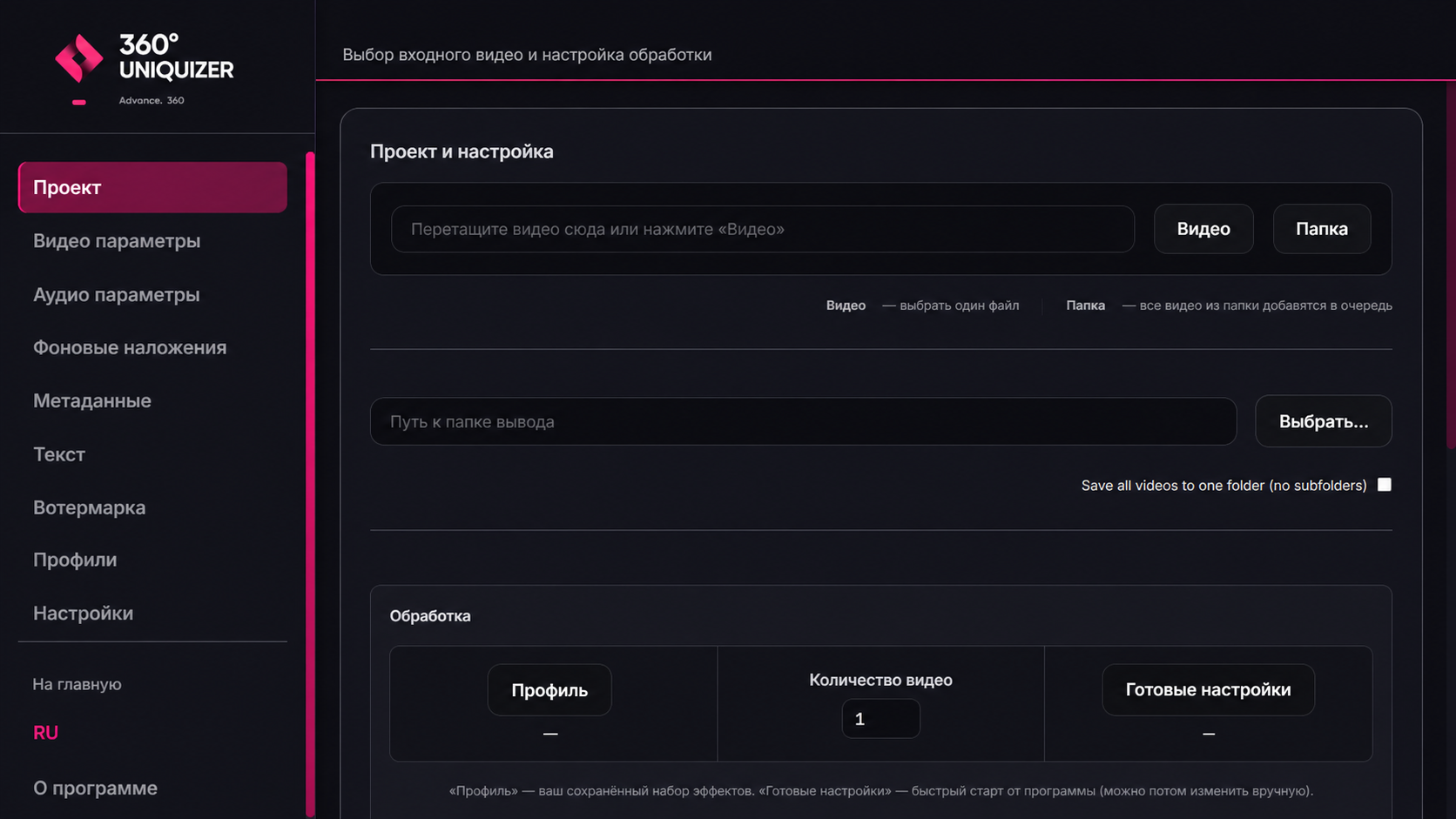The height and width of the screenshot is (819, 1456).
Task: Click the video drag-and-drop path field
Action: (x=763, y=229)
